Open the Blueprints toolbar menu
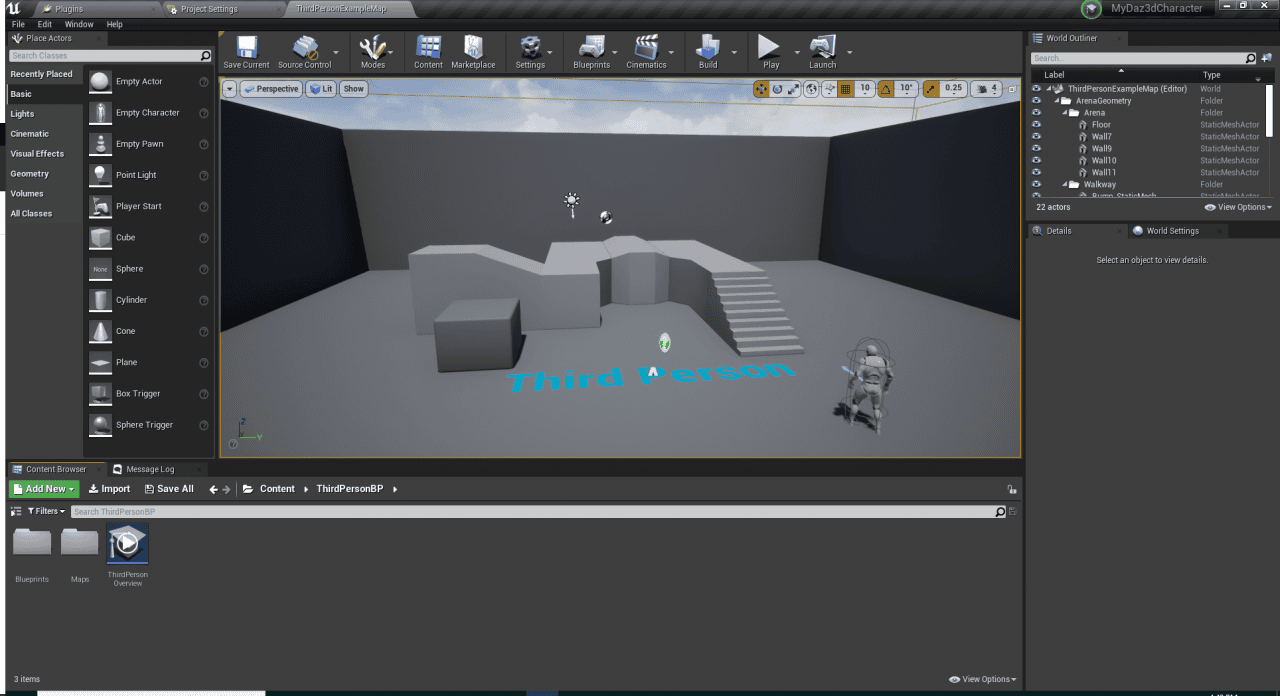Image resolution: width=1280 pixels, height=696 pixels. (591, 47)
